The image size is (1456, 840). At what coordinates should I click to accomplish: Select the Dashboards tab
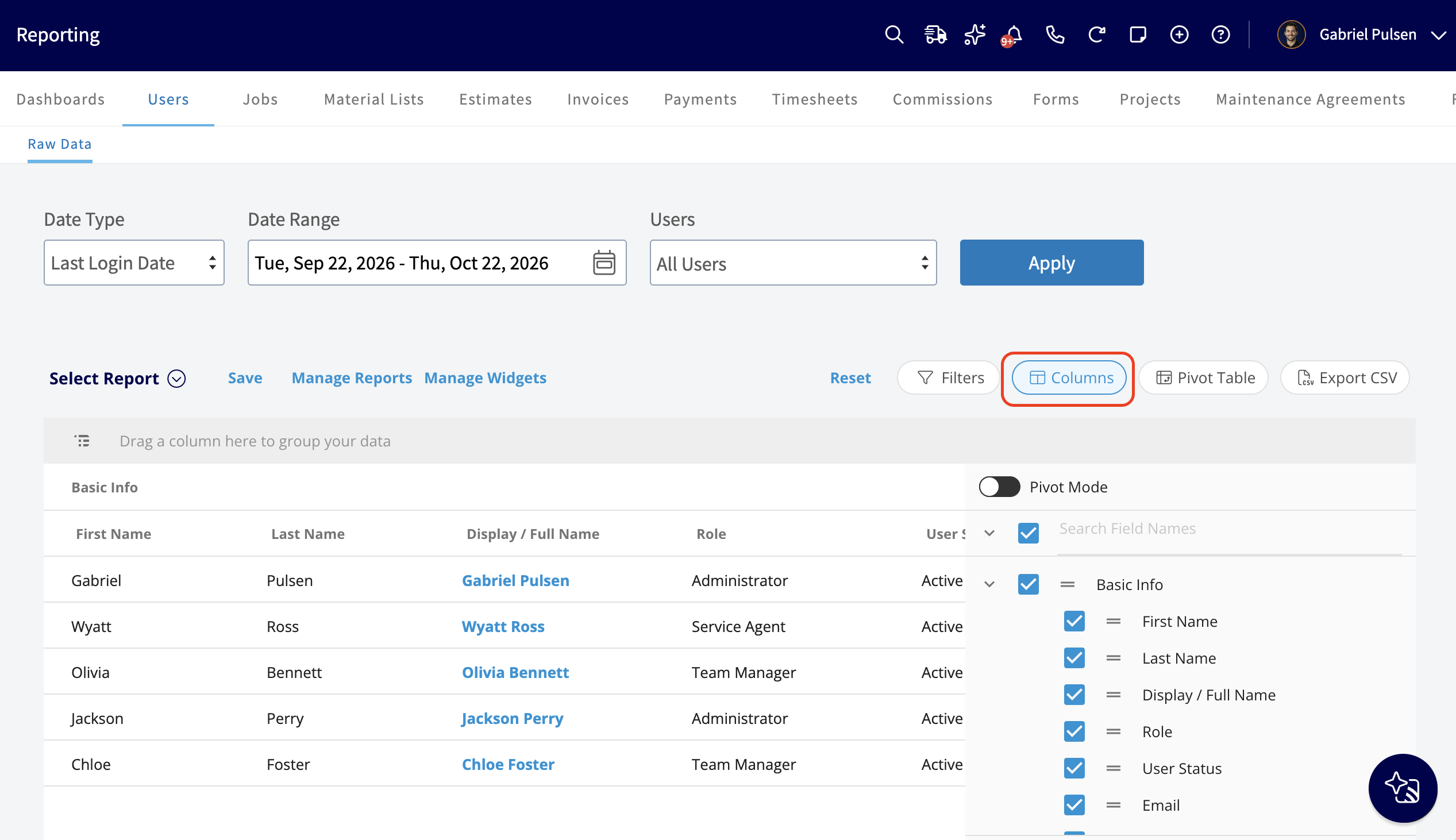pyautogui.click(x=60, y=99)
